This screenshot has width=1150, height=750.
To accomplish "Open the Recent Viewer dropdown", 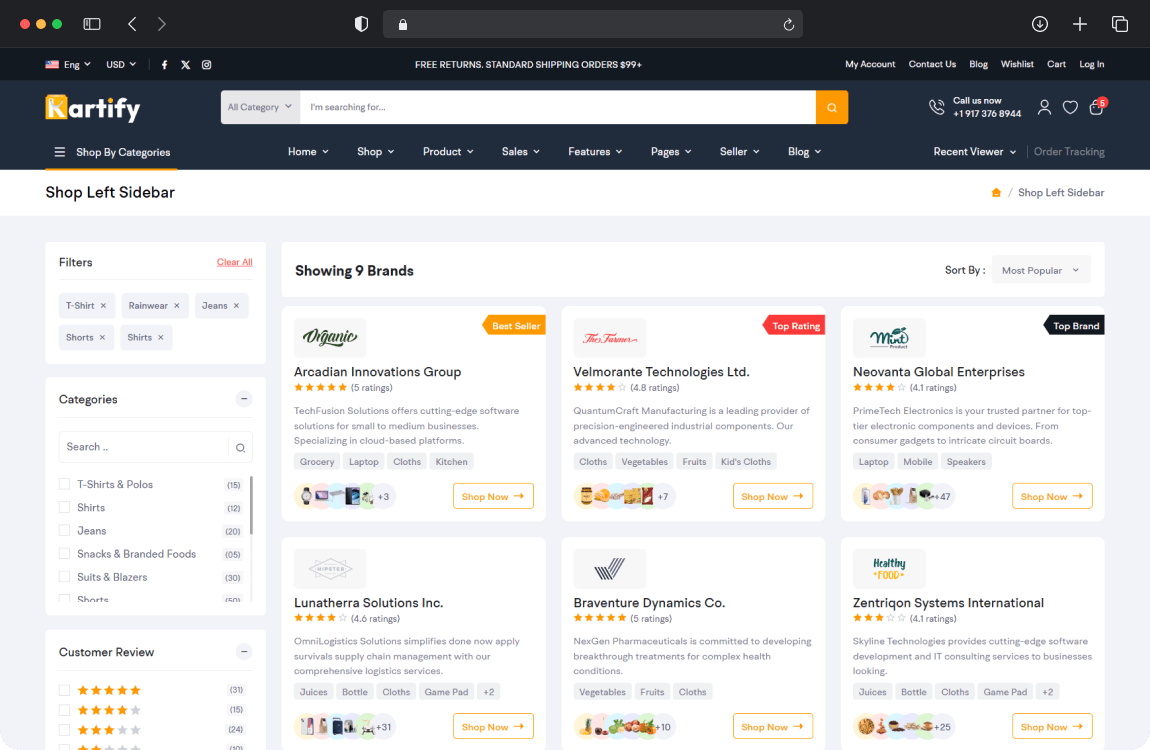I will coord(975,152).
